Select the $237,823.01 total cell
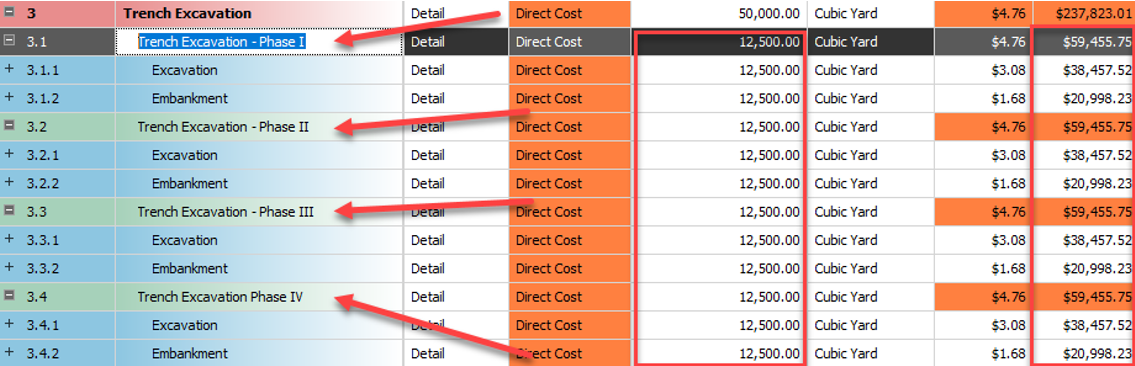This screenshot has width=1135, height=366. click(x=1084, y=14)
